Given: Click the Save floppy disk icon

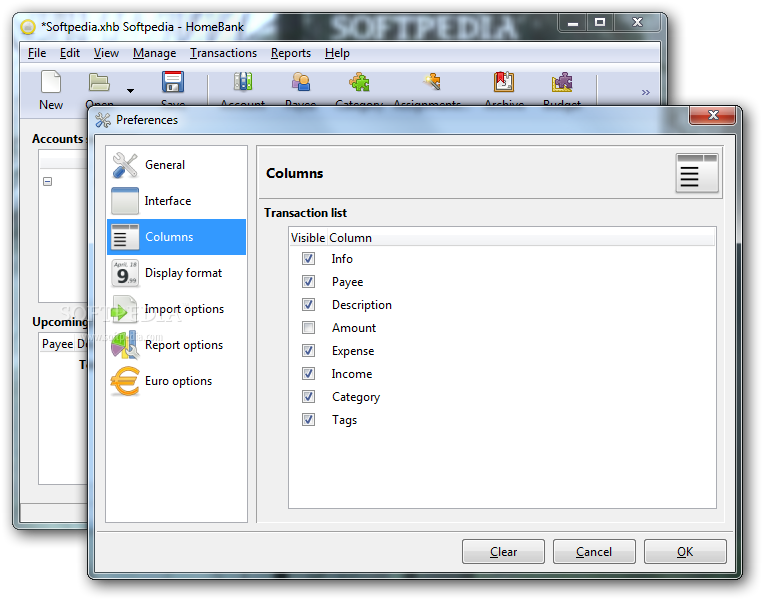Looking at the screenshot, I should 173,82.
